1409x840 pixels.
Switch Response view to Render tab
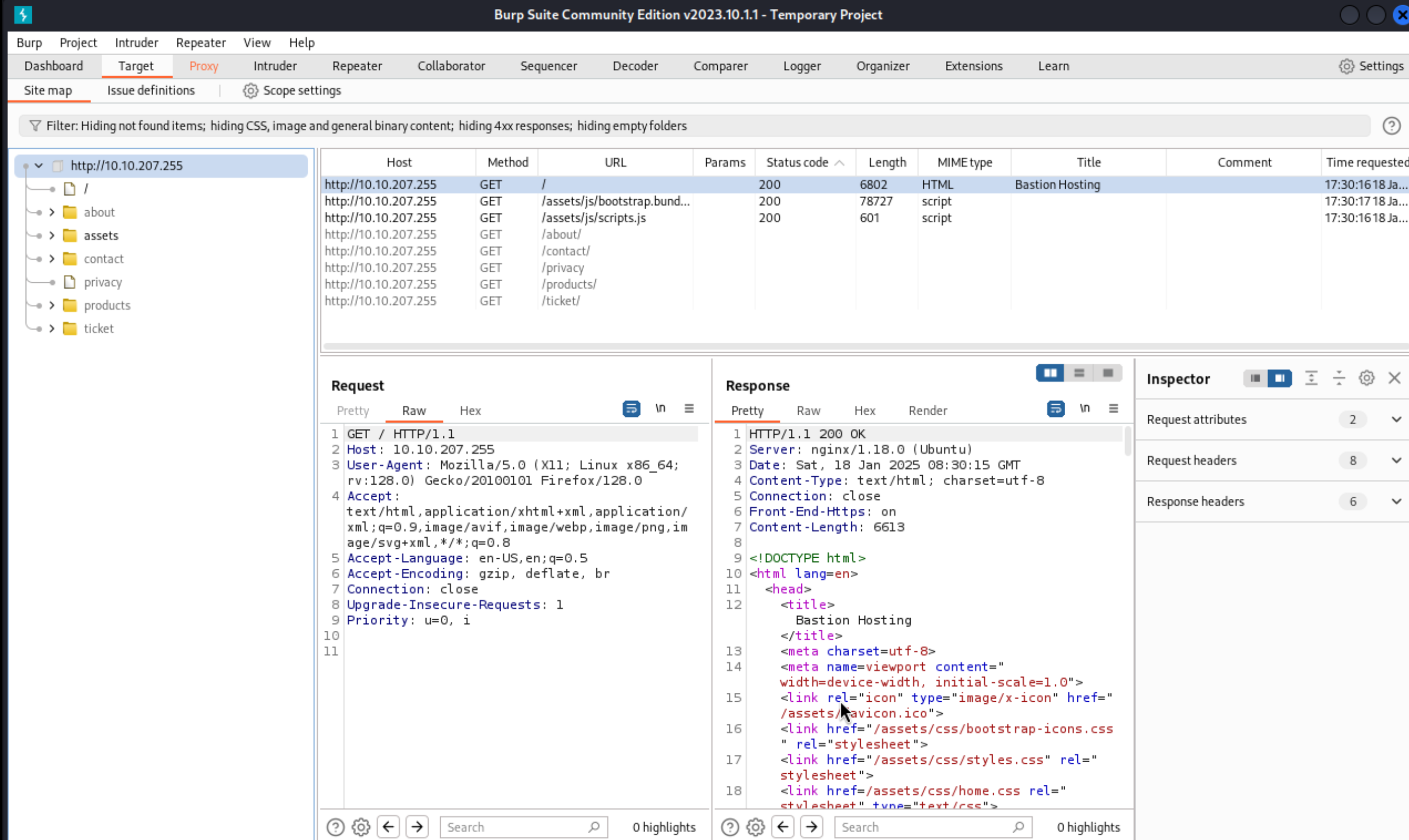(928, 411)
